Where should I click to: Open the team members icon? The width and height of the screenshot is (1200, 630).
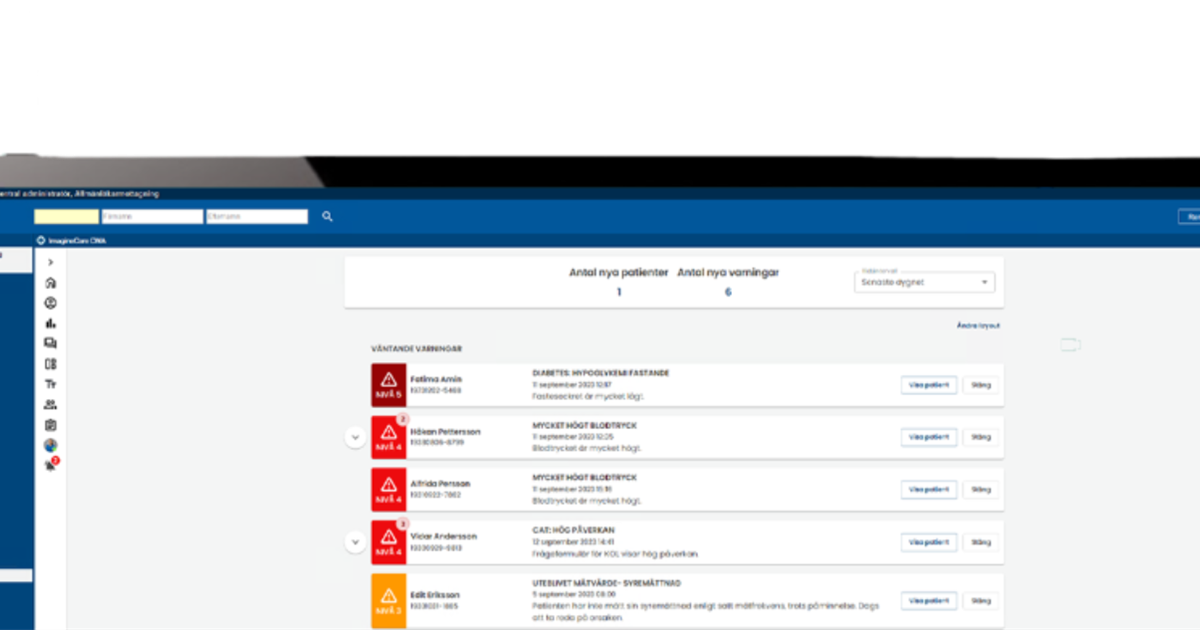click(50, 403)
